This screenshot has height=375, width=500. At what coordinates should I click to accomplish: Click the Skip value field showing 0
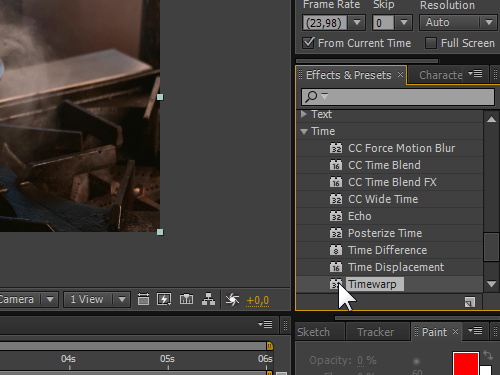point(383,23)
